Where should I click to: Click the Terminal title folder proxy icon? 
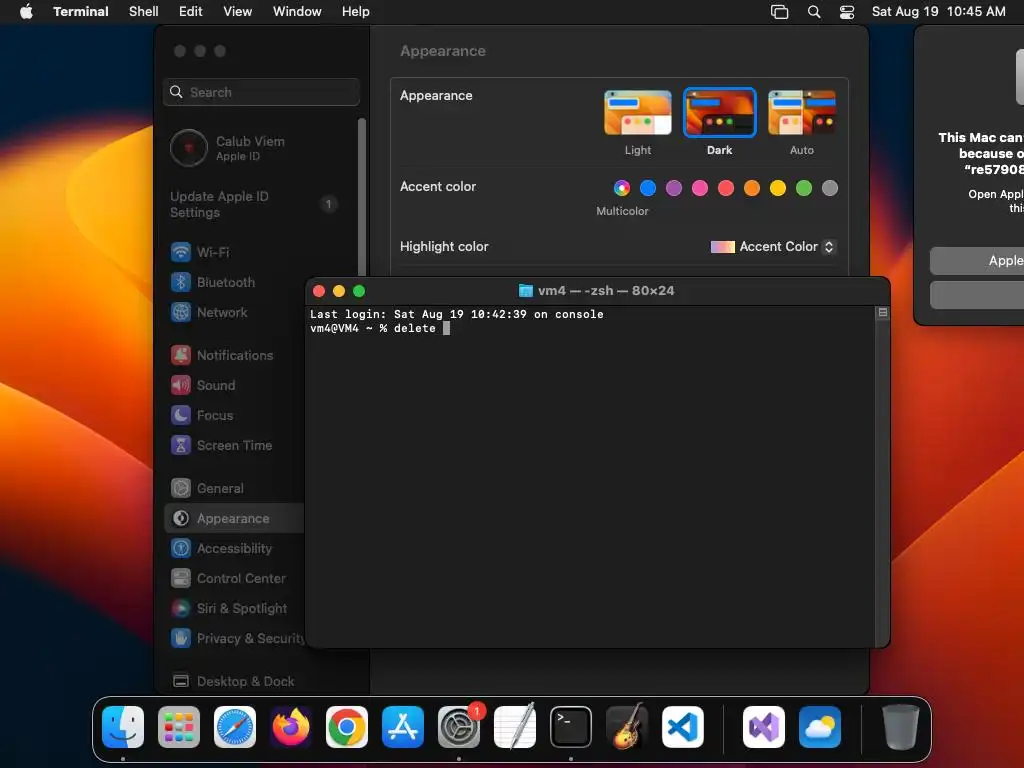526,291
